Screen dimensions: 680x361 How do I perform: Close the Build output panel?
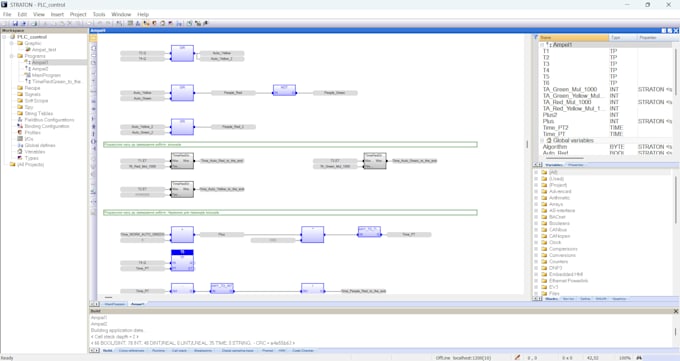pos(675,311)
